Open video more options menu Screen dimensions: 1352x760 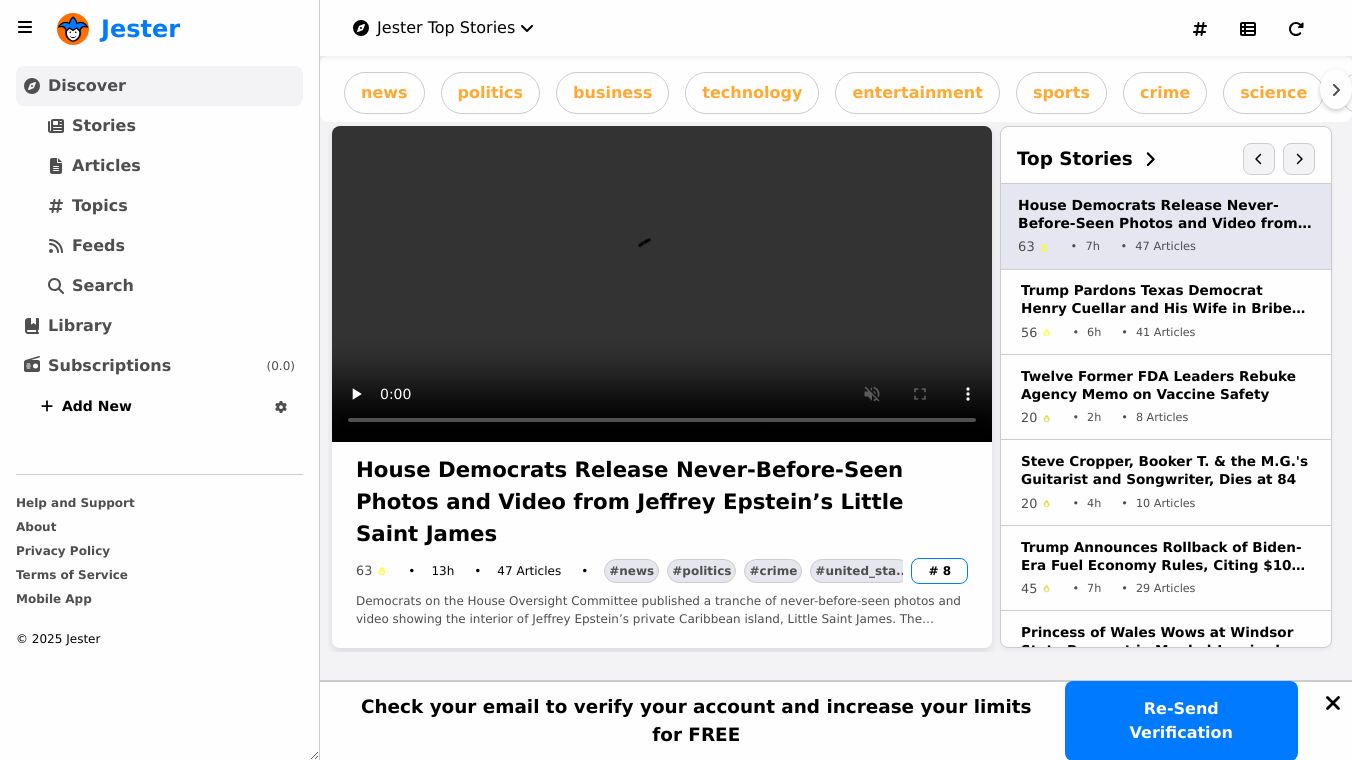968,394
